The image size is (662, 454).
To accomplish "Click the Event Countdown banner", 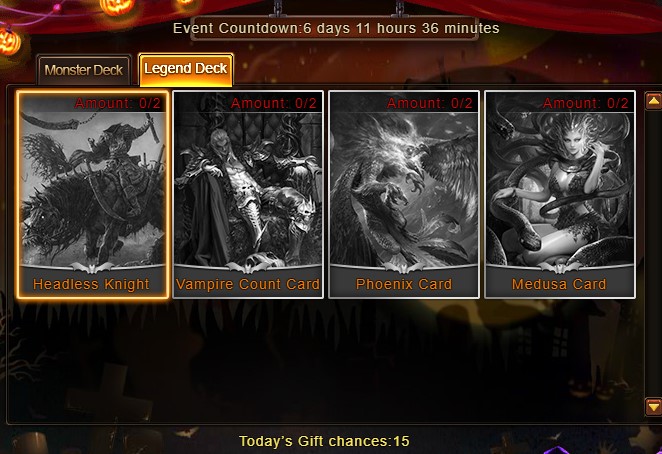I will 335,28.
